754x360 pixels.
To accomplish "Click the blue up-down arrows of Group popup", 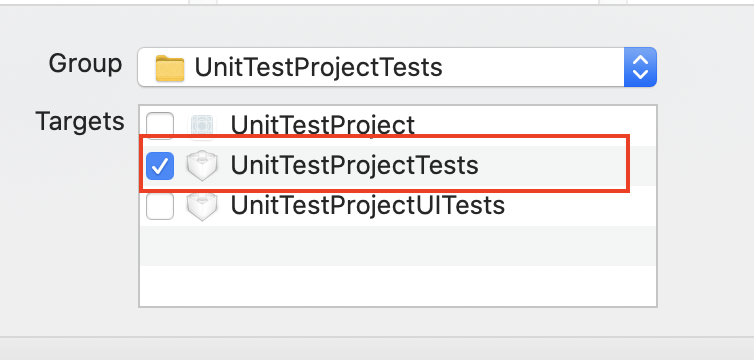I will (x=641, y=67).
